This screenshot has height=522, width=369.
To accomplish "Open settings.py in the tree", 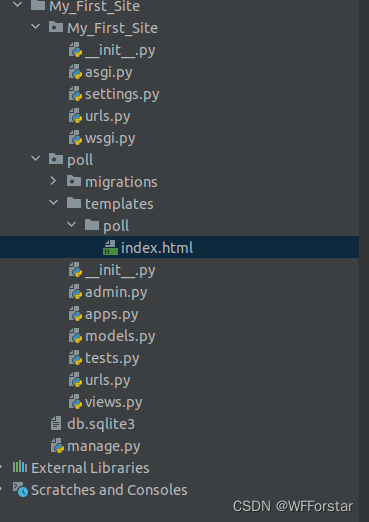I will point(122,94).
